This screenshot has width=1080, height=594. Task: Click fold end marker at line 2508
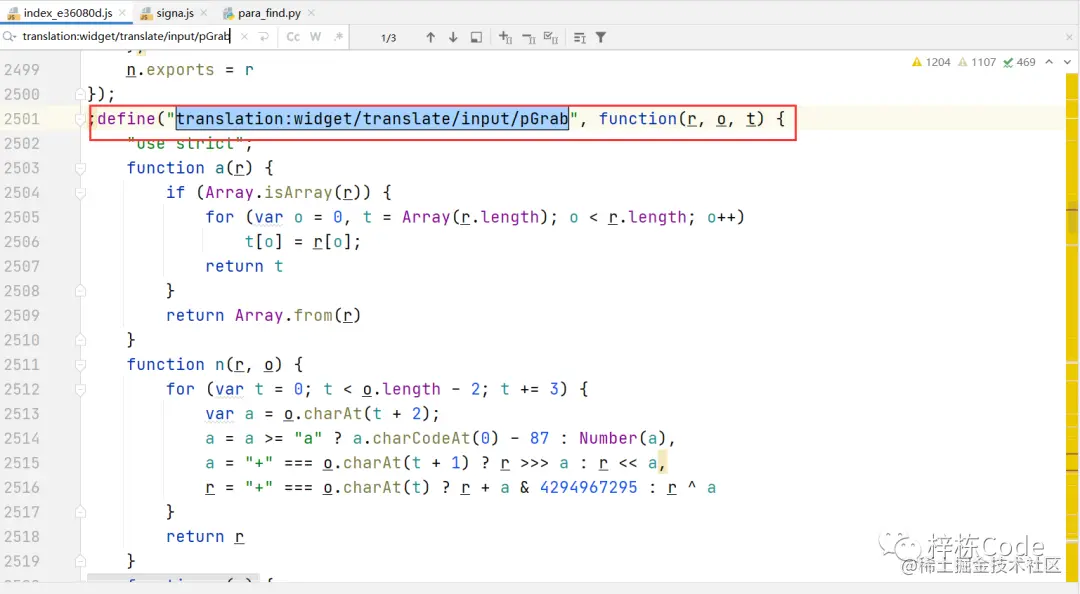(x=81, y=291)
